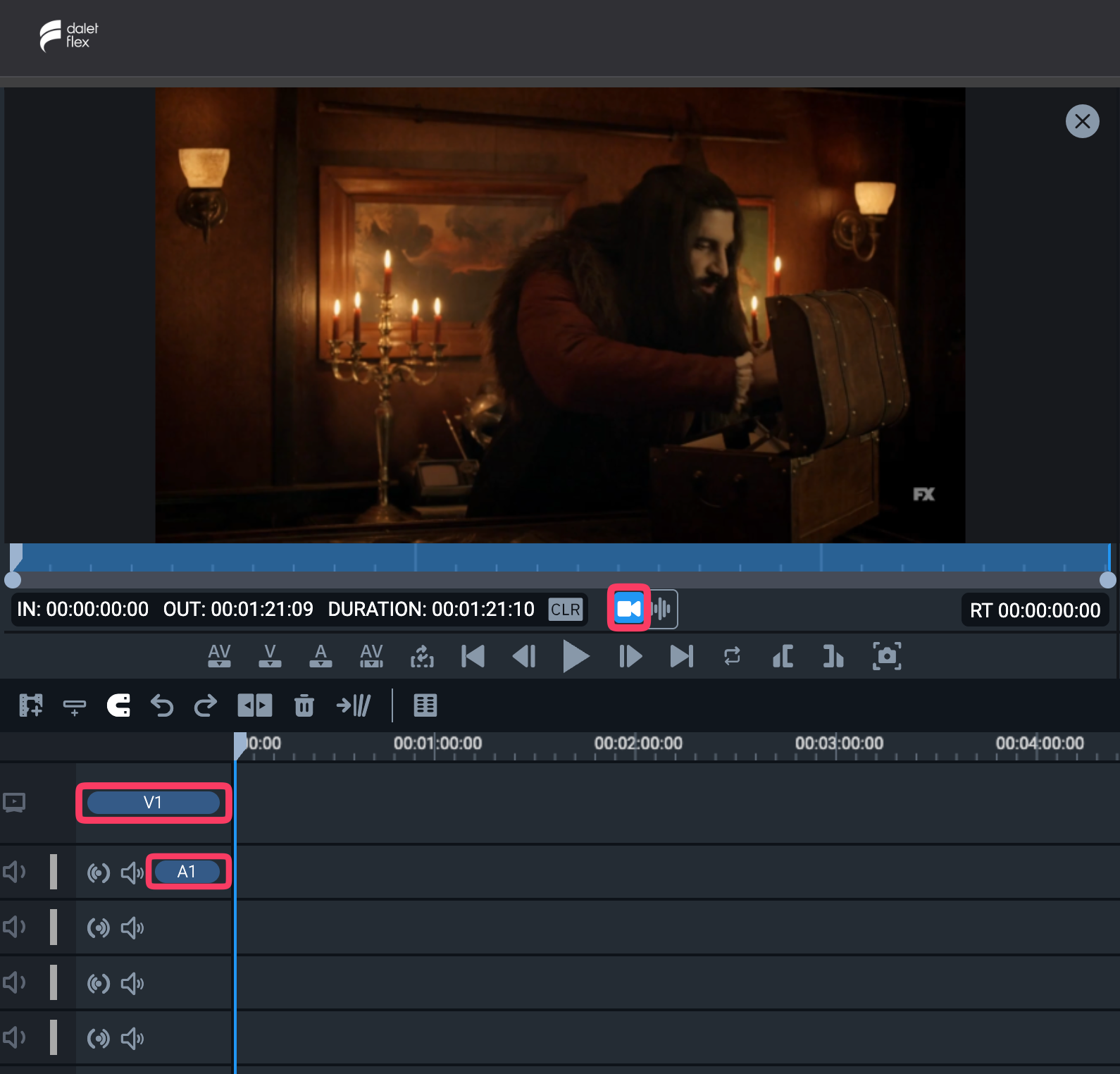Capture a frame snapshot
This screenshot has width=1120, height=1074.
point(887,657)
